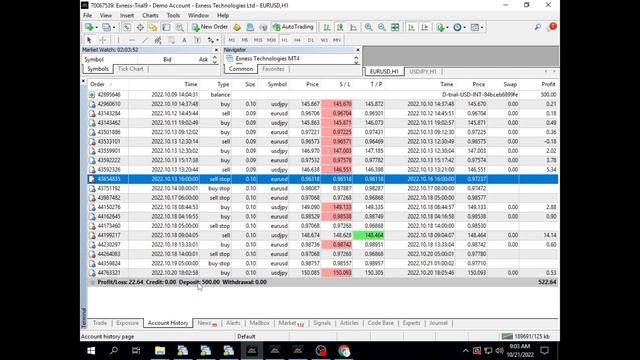Open the Indicators list icon
The image size is (640, 360).
click(440, 27)
